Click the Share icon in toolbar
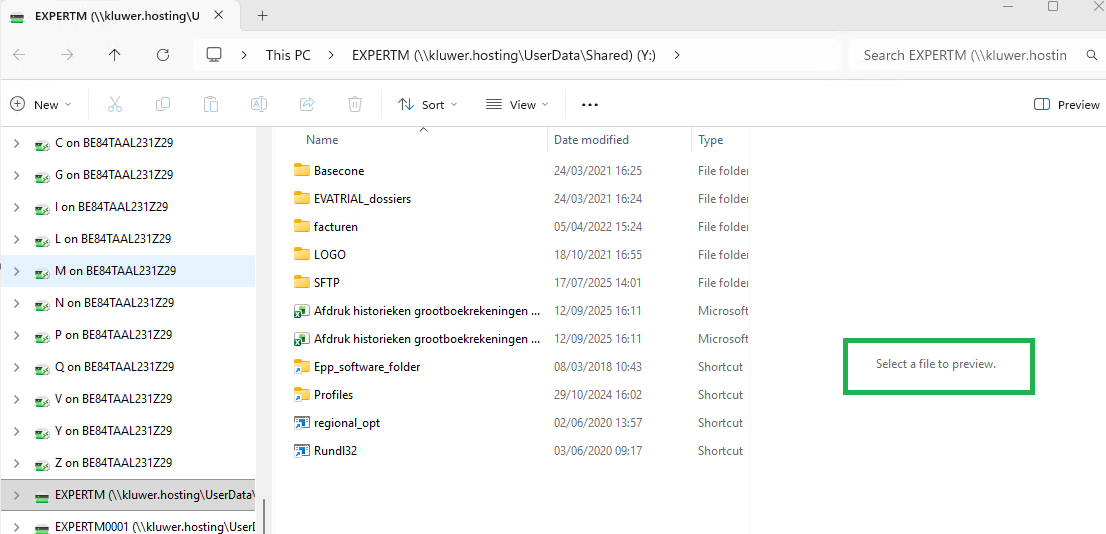 (x=307, y=104)
